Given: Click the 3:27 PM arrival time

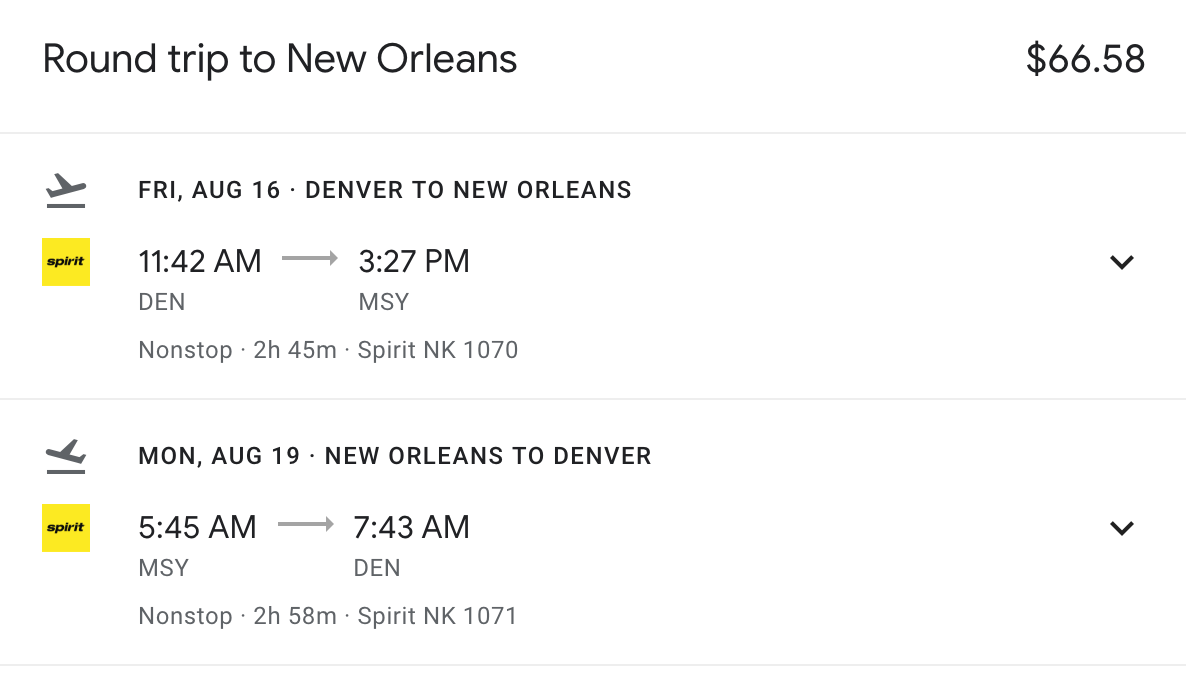Looking at the screenshot, I should coord(414,262).
